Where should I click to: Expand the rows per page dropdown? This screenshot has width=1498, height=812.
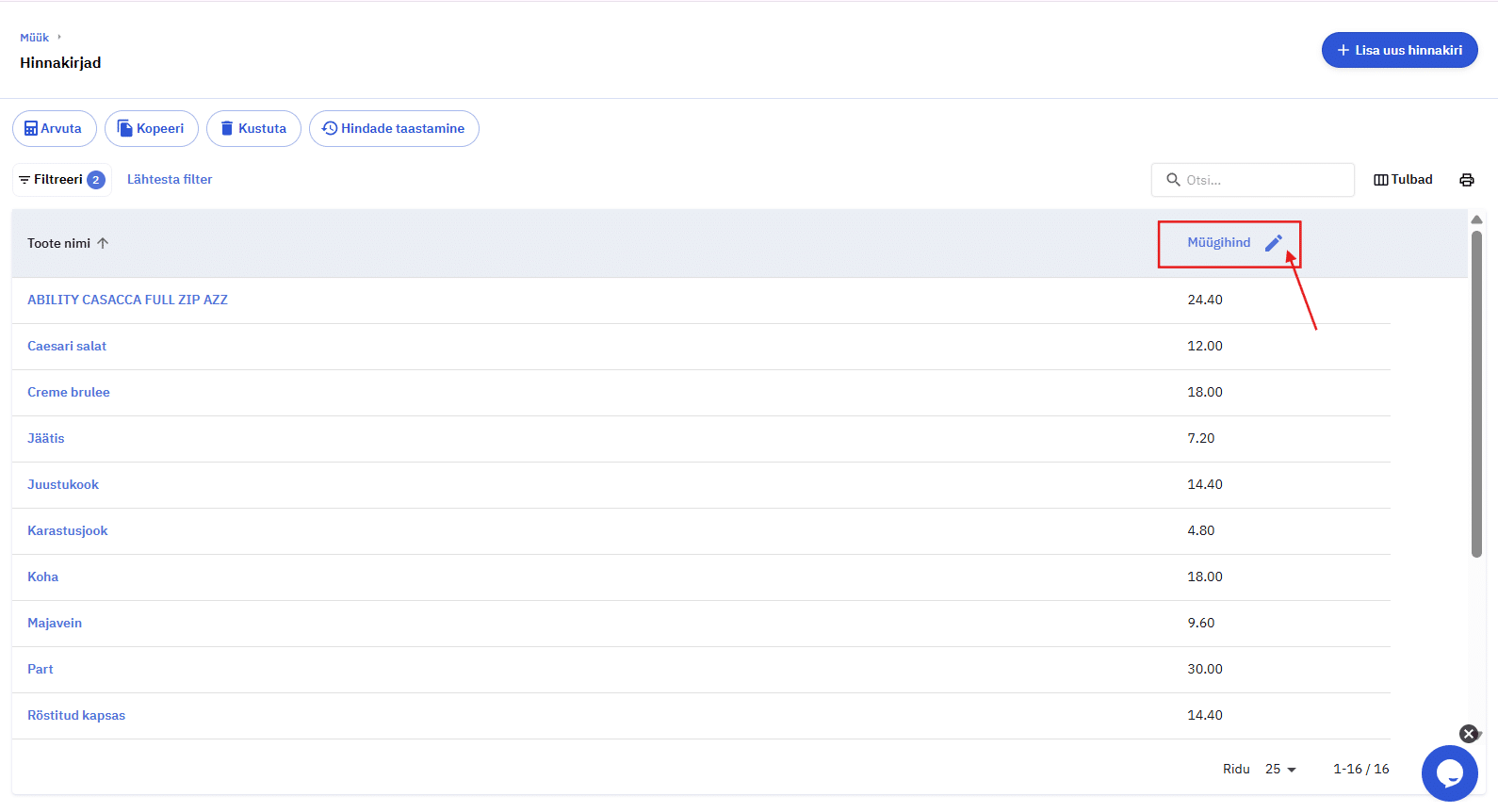click(1280, 770)
